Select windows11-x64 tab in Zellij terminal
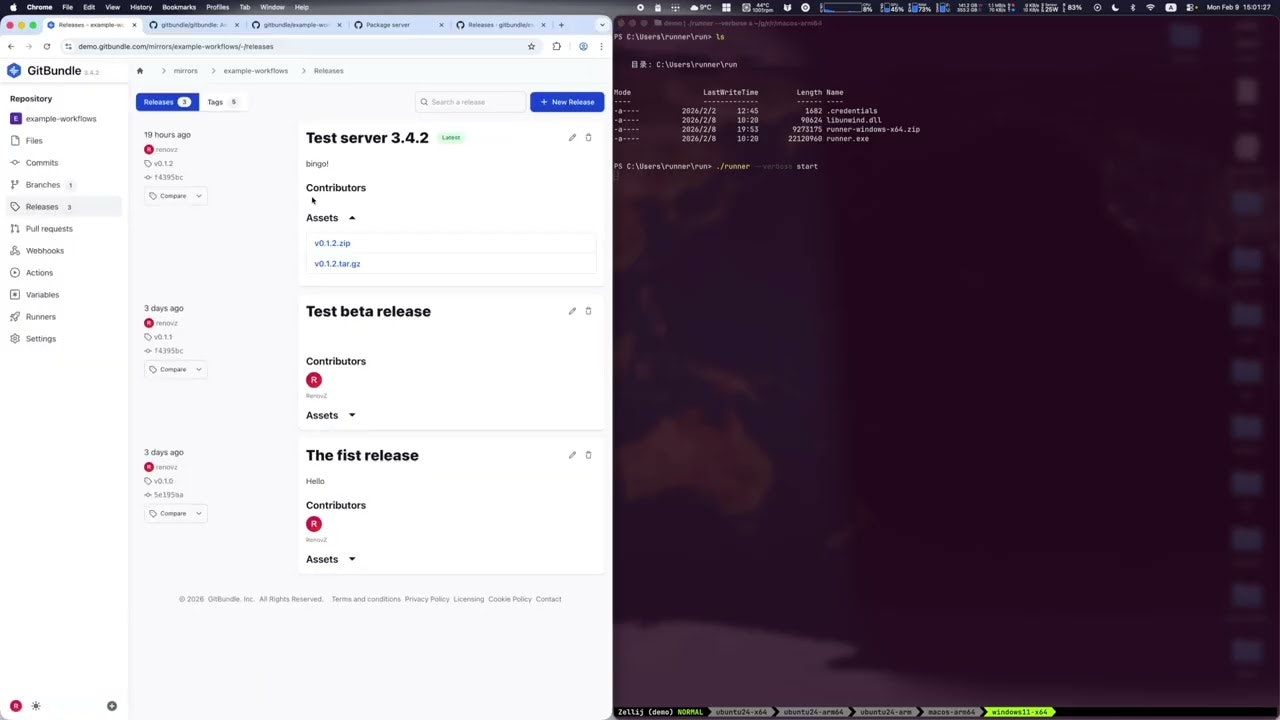The image size is (1280, 720). pyautogui.click(x=1019, y=712)
